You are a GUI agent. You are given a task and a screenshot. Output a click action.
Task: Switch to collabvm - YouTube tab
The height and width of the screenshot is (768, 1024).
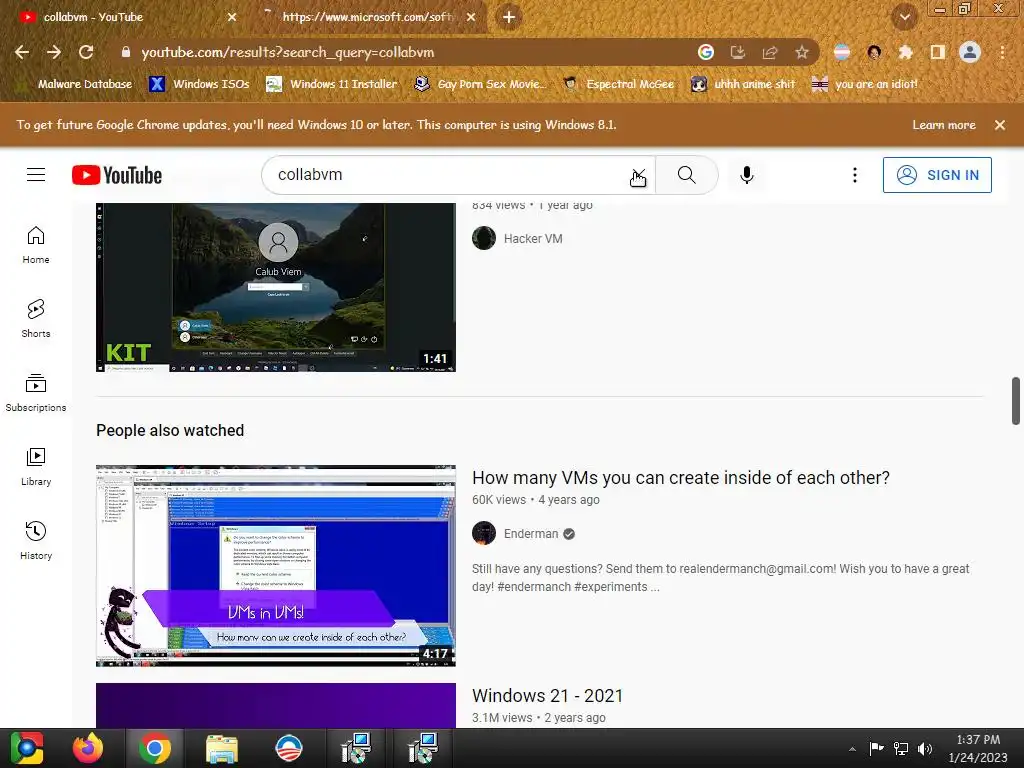click(124, 17)
